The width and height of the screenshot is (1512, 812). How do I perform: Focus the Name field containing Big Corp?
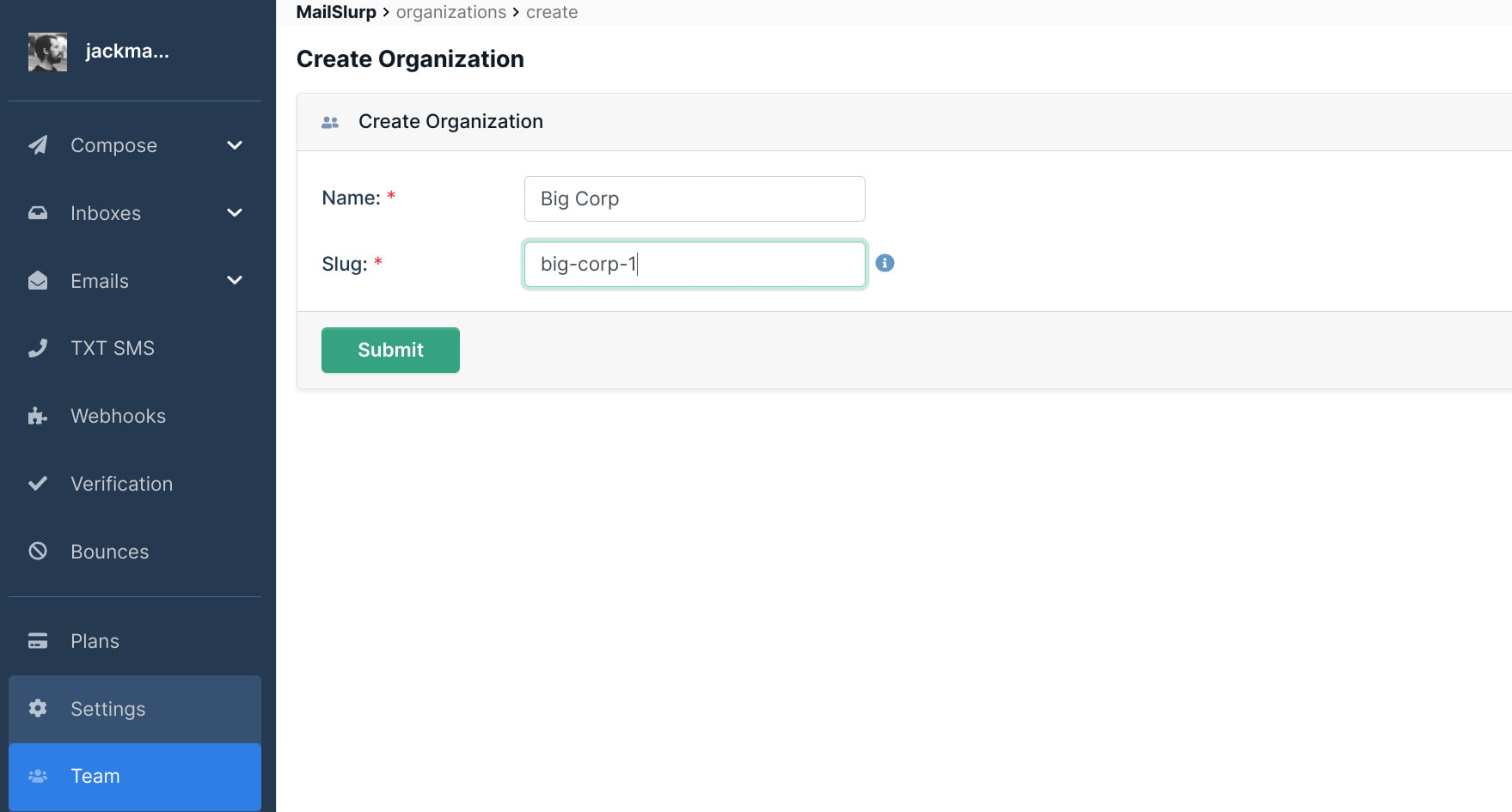[694, 198]
